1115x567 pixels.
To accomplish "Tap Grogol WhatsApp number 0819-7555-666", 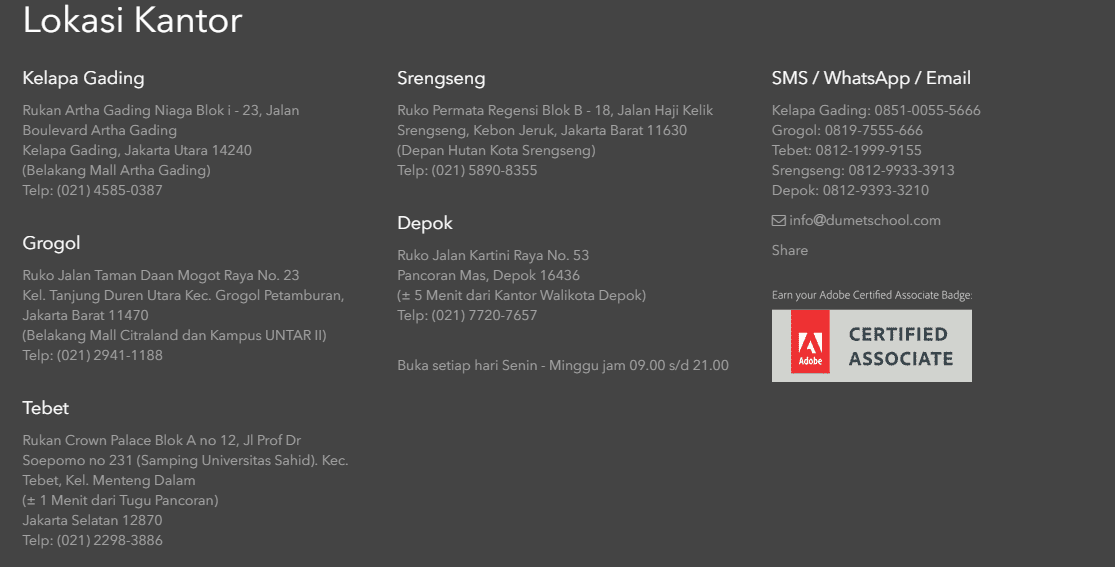I will [873, 131].
